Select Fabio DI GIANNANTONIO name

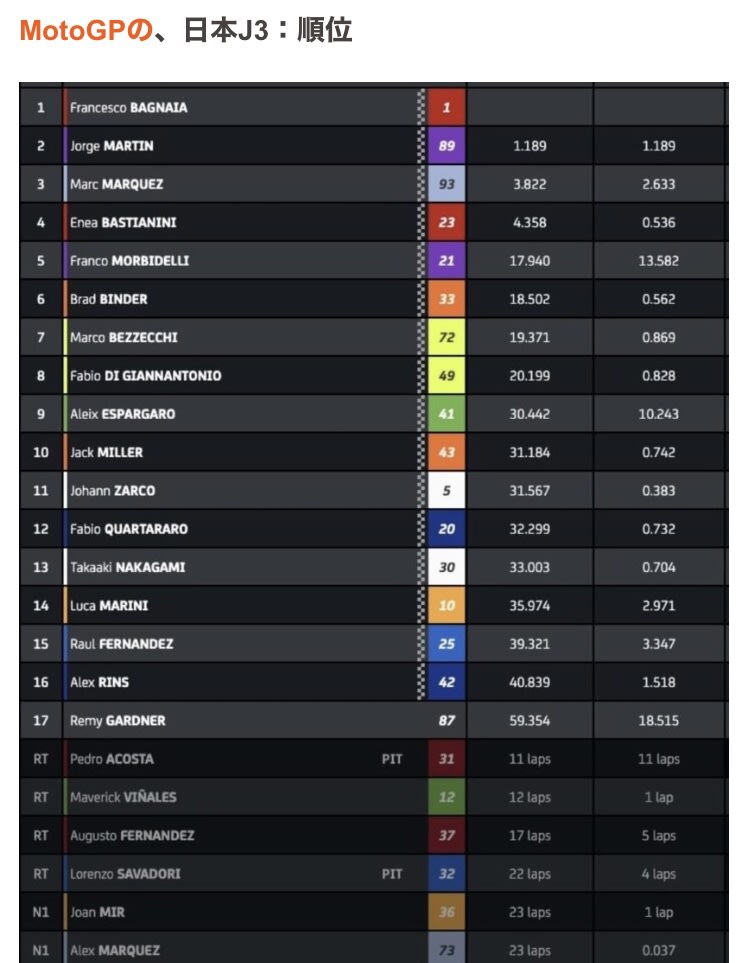point(146,376)
